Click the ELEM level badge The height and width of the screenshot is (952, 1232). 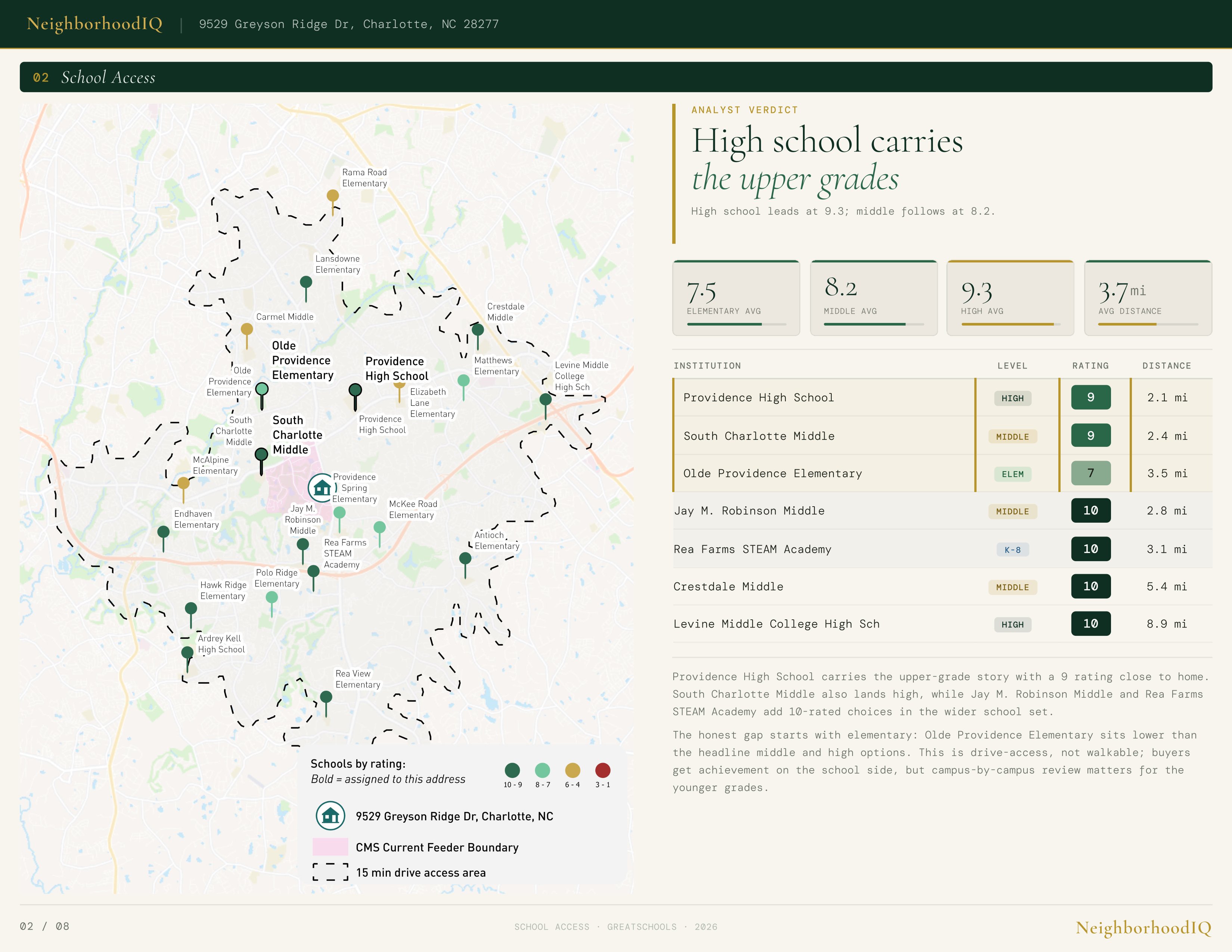1012,474
